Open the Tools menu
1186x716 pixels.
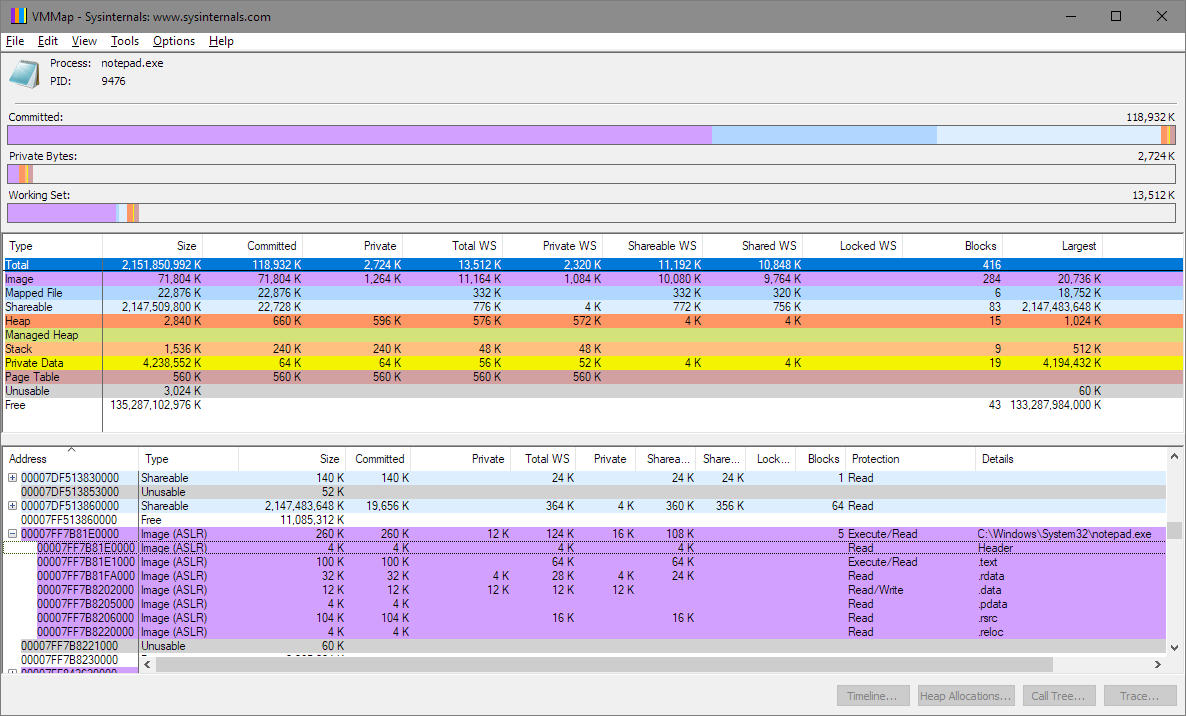[x=125, y=41]
